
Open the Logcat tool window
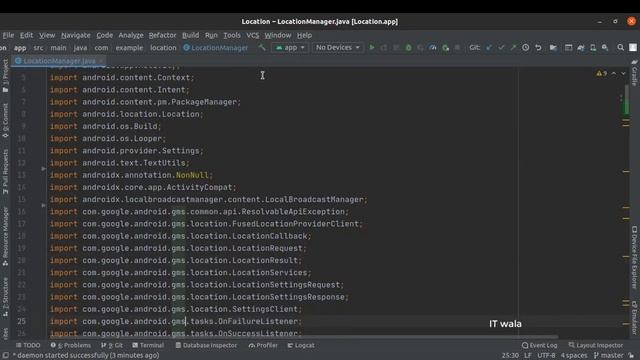pos(301,345)
